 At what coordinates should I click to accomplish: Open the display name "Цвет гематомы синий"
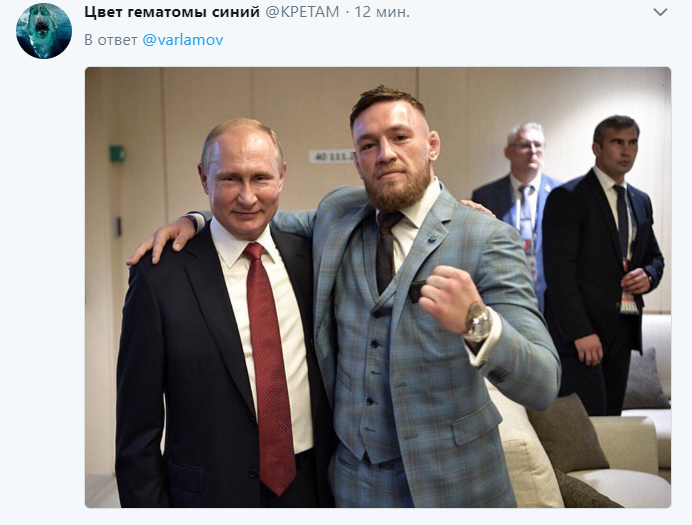(172, 12)
